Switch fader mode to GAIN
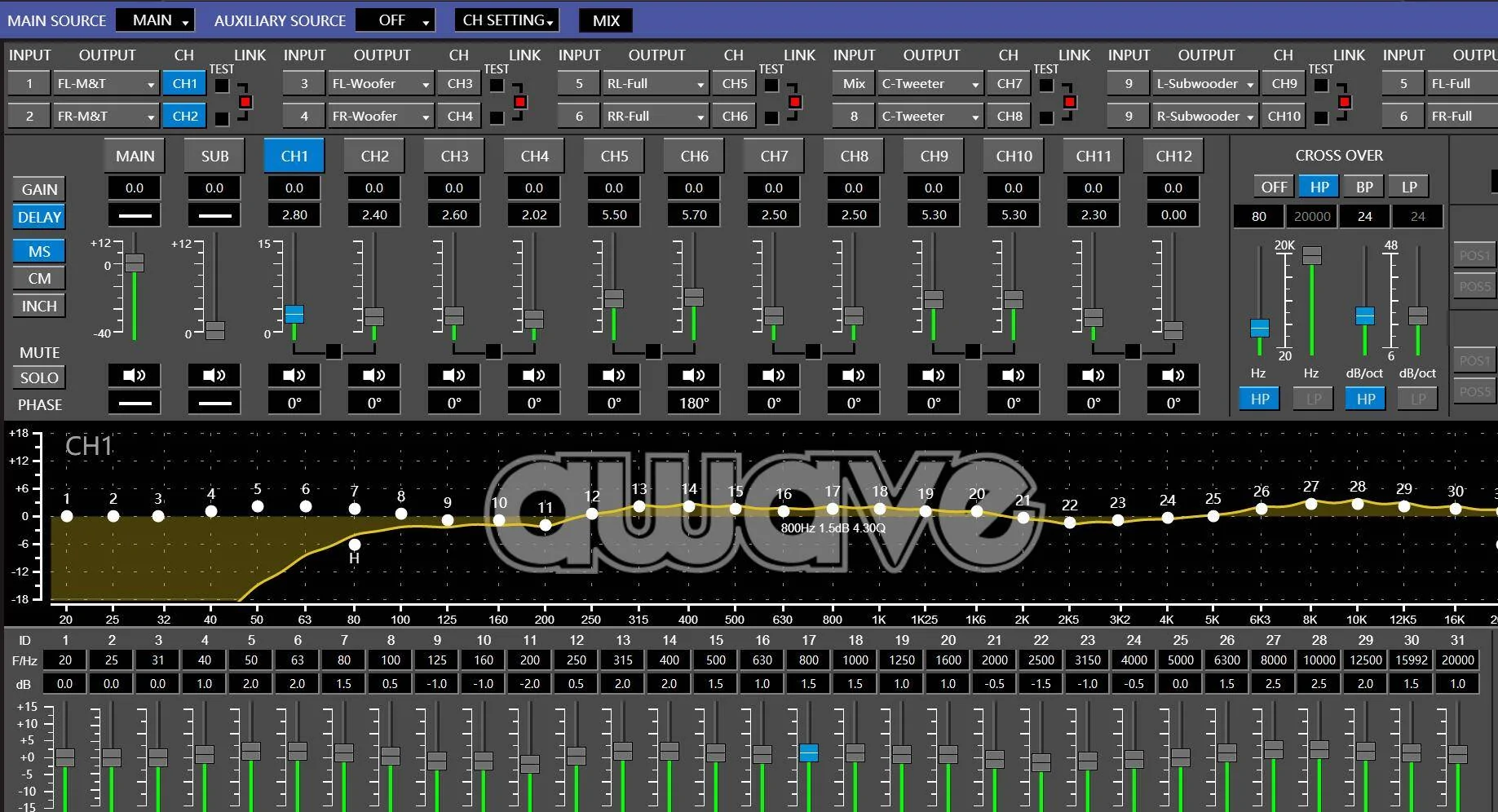 click(x=39, y=189)
